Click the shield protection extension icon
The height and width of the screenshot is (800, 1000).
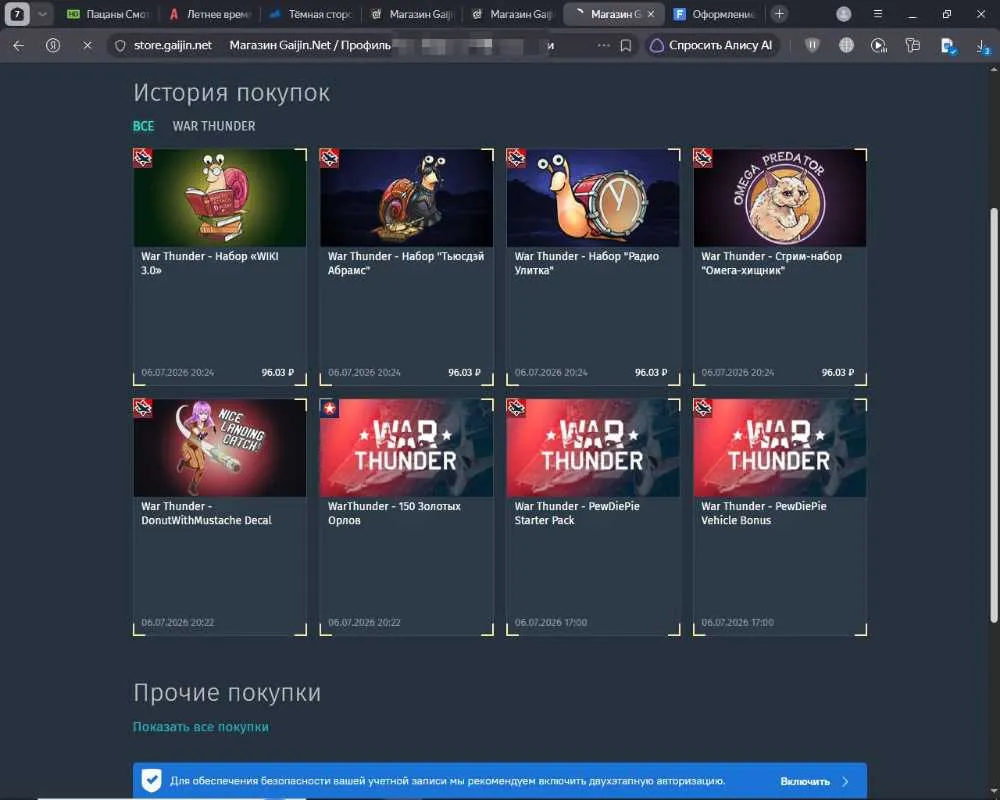(x=812, y=45)
